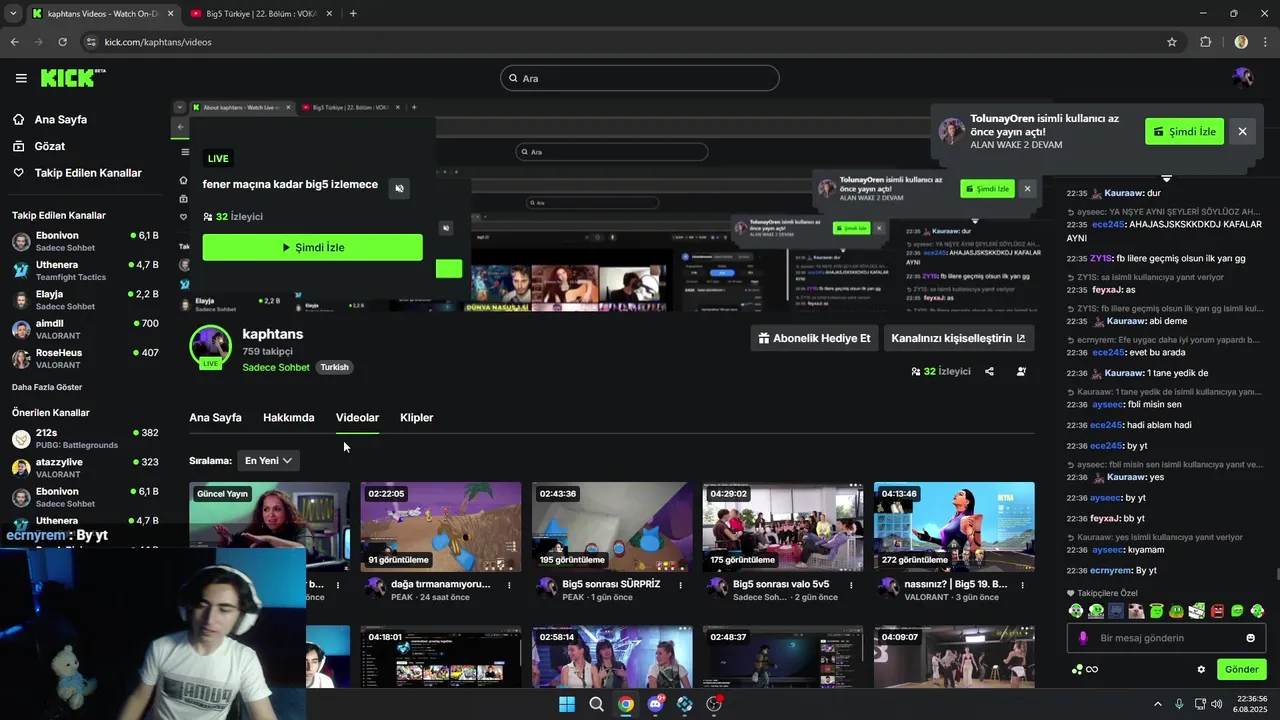Click kaphtans live avatar
This screenshot has width=1280, height=720.
210,347
